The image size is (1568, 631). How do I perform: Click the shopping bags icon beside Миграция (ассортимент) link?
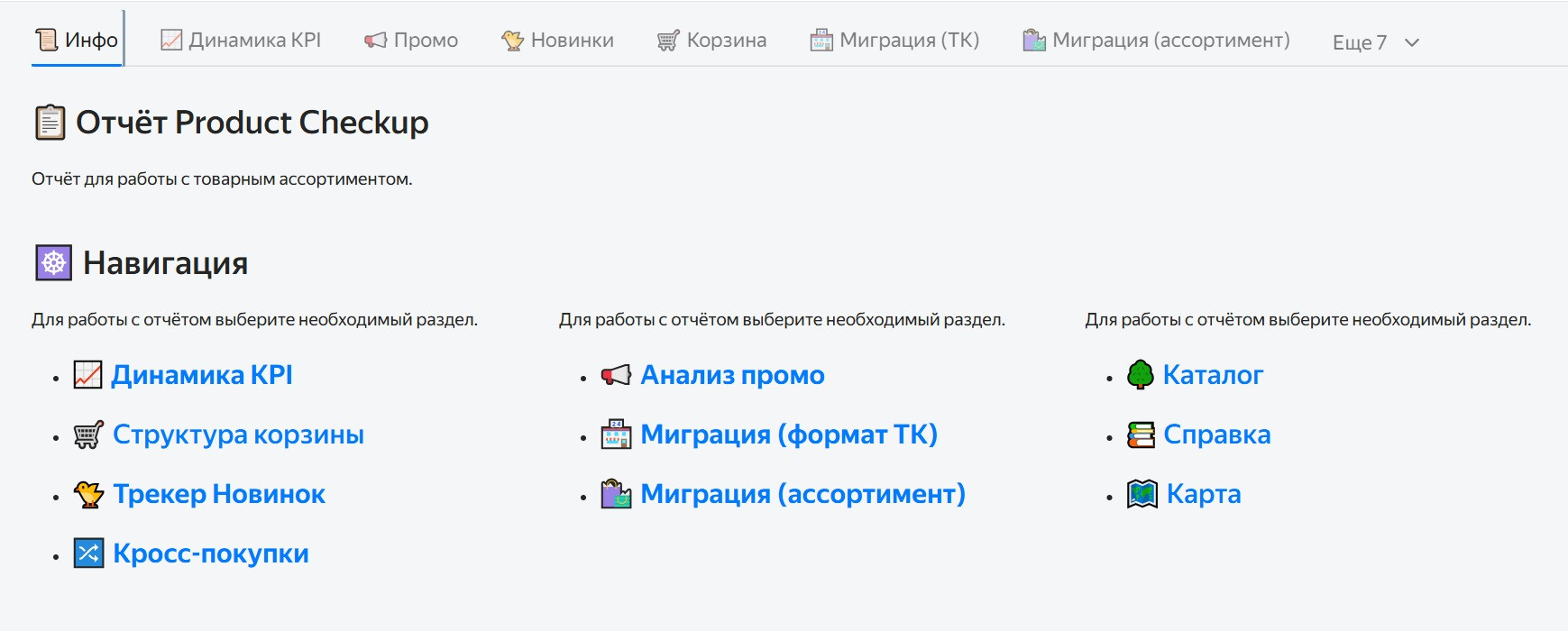pyautogui.click(x=616, y=494)
